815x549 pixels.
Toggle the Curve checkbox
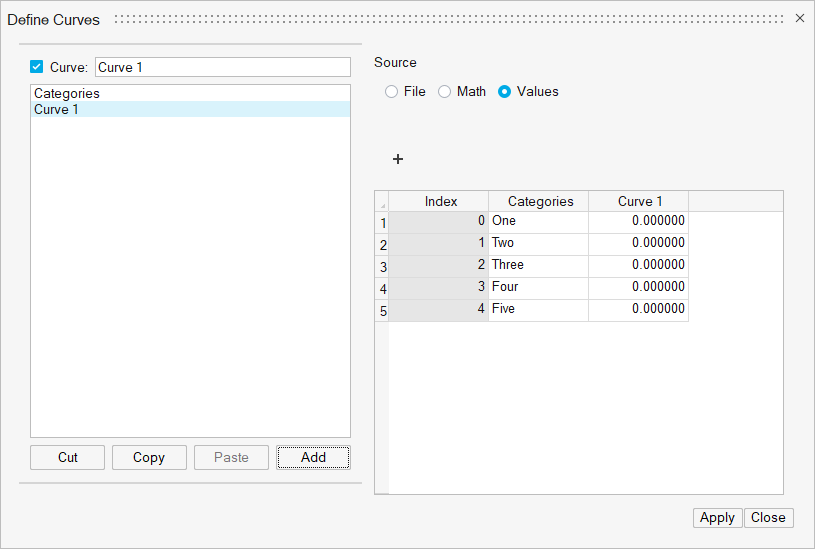click(x=37, y=67)
